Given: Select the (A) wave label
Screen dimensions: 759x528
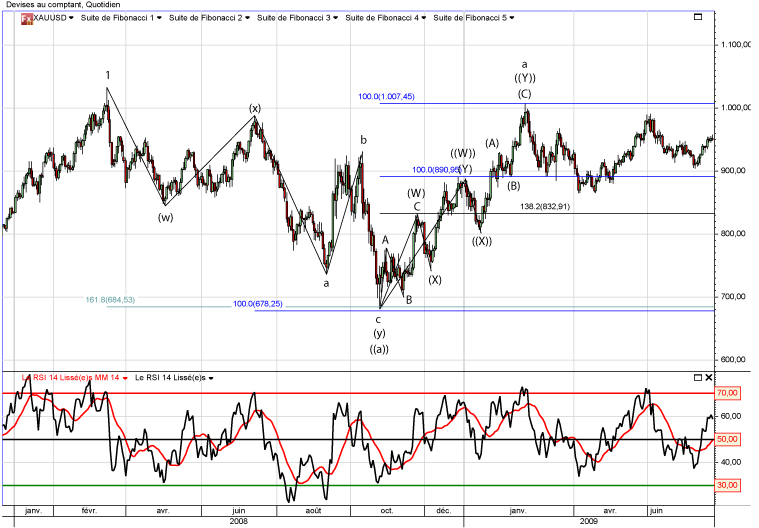Looking at the screenshot, I should pyautogui.click(x=492, y=143).
